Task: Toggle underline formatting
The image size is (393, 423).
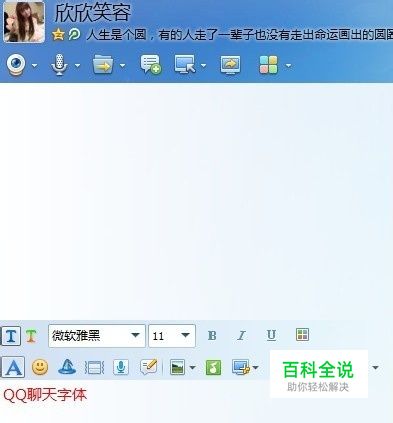Action: pyautogui.click(x=271, y=335)
